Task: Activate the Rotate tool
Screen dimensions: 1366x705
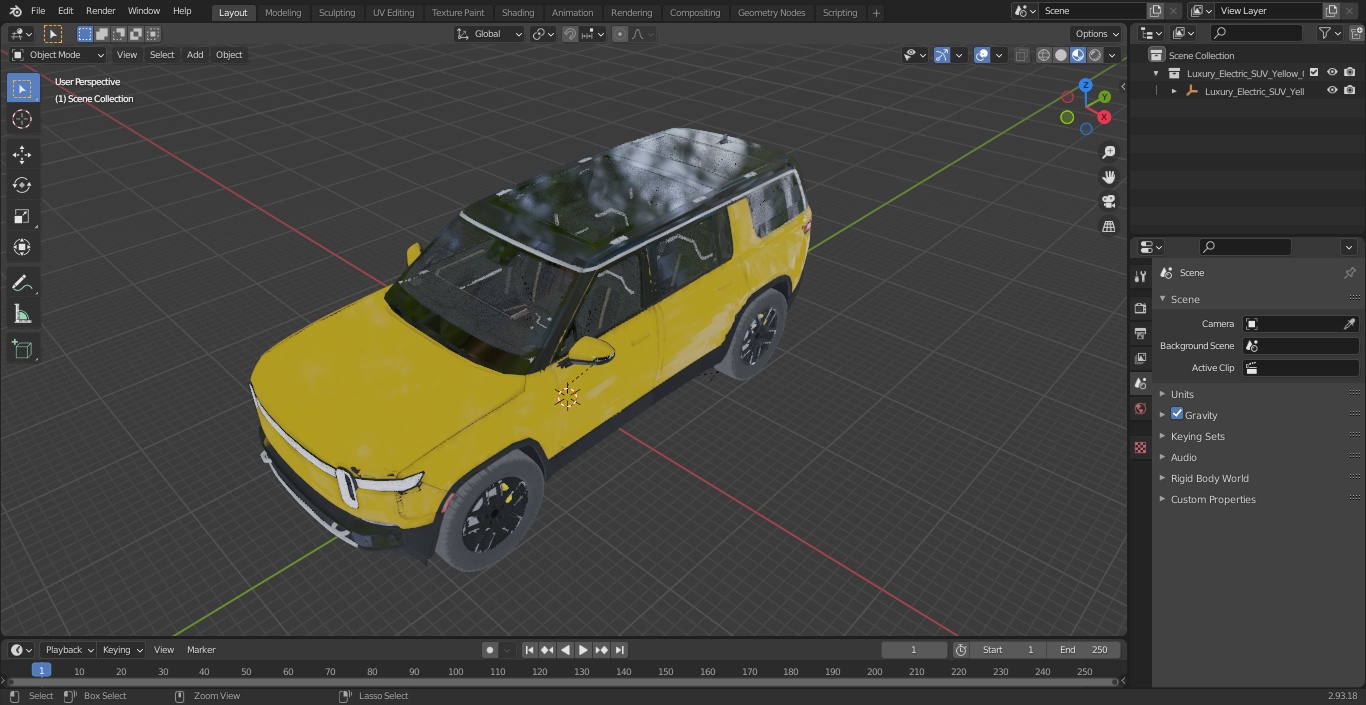Action: [x=22, y=185]
